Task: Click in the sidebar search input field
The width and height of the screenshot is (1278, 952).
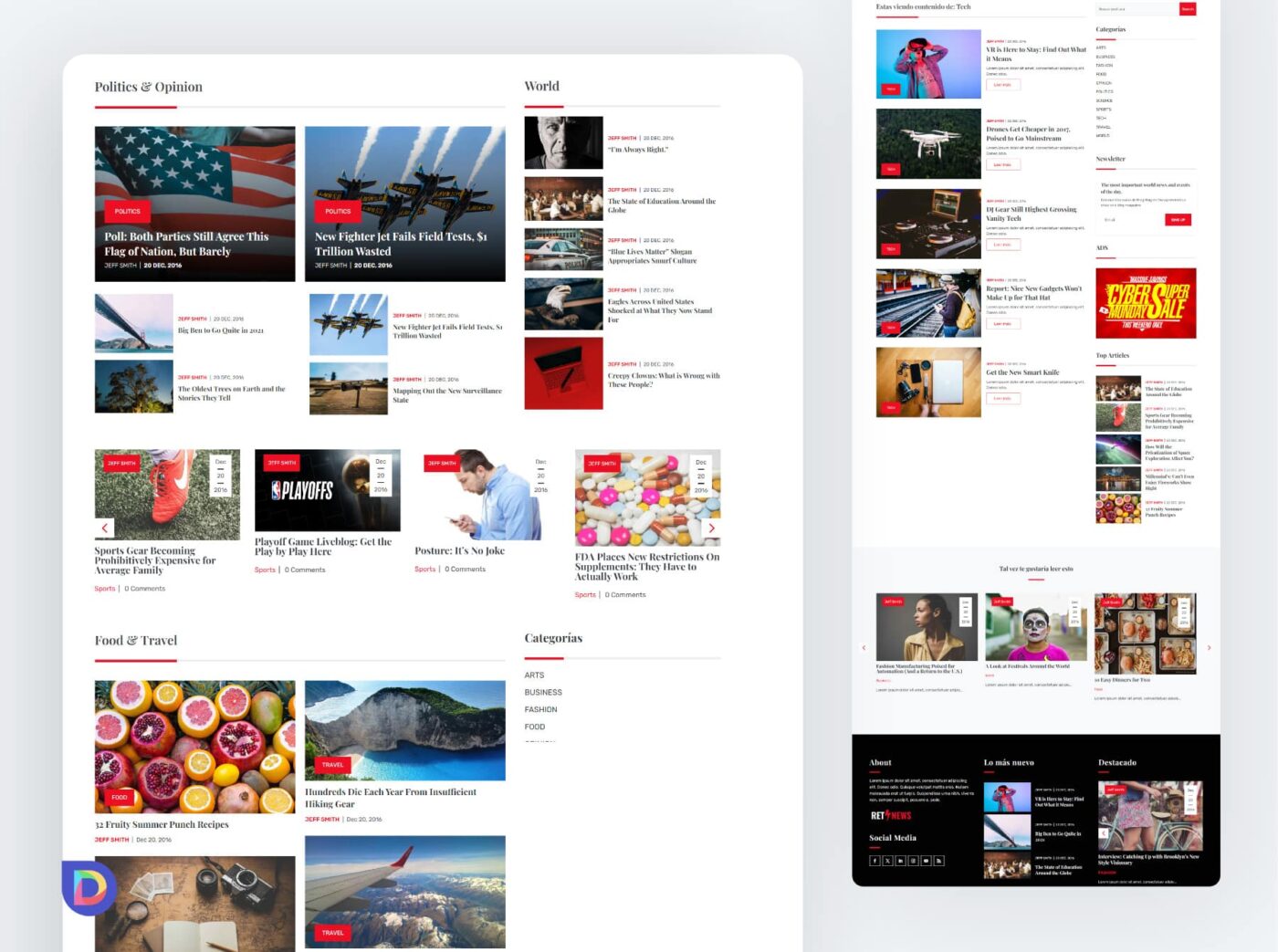Action: pyautogui.click(x=1137, y=9)
